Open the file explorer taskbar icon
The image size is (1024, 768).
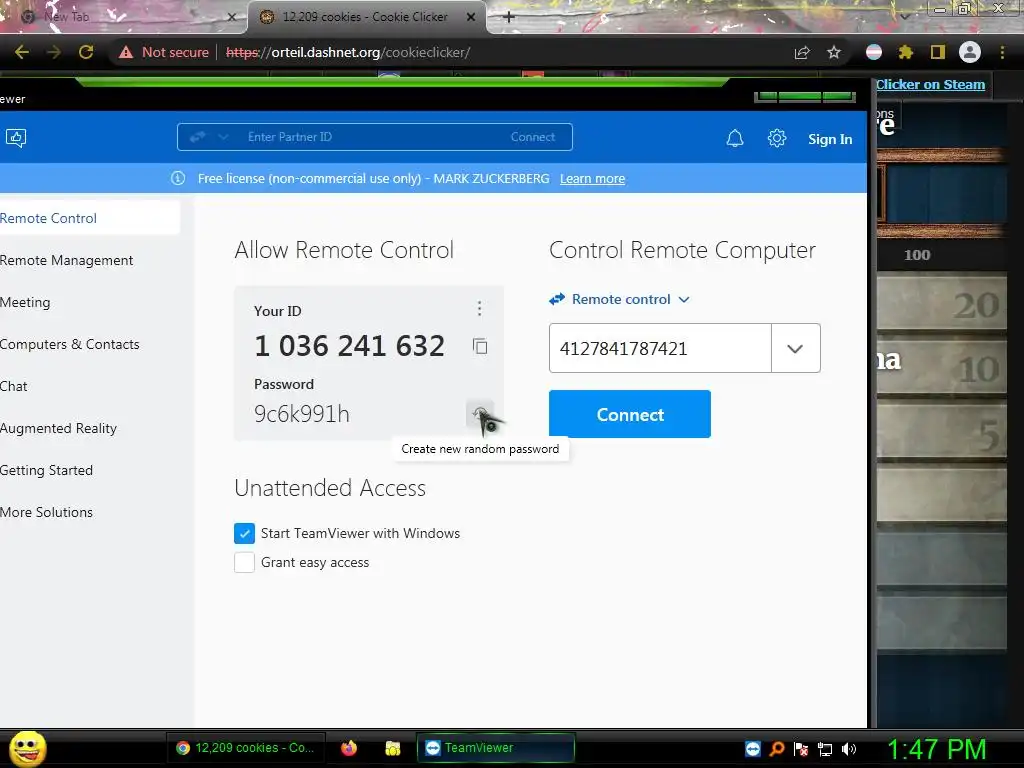[x=392, y=748]
